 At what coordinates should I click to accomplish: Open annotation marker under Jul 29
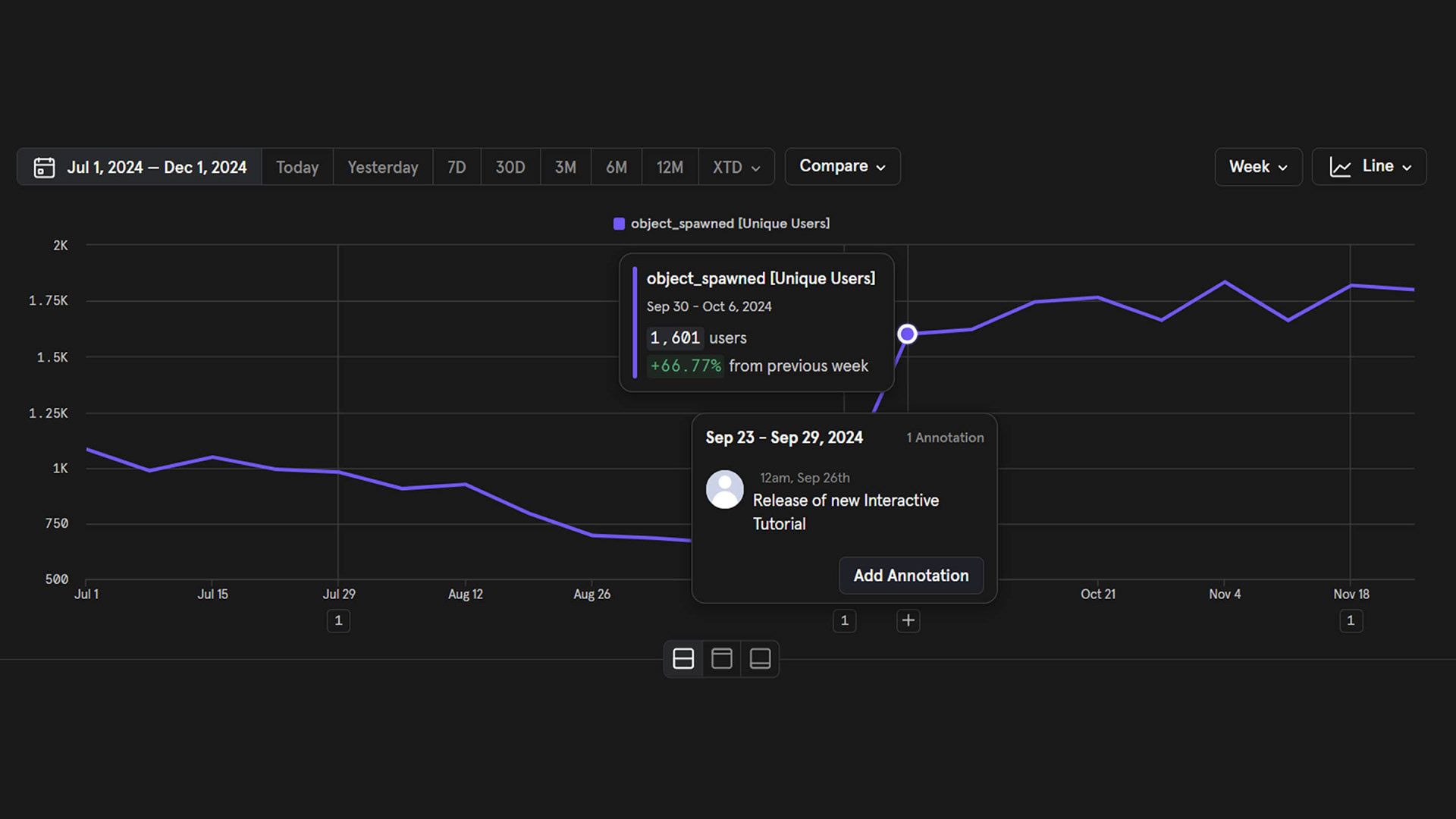pos(338,620)
